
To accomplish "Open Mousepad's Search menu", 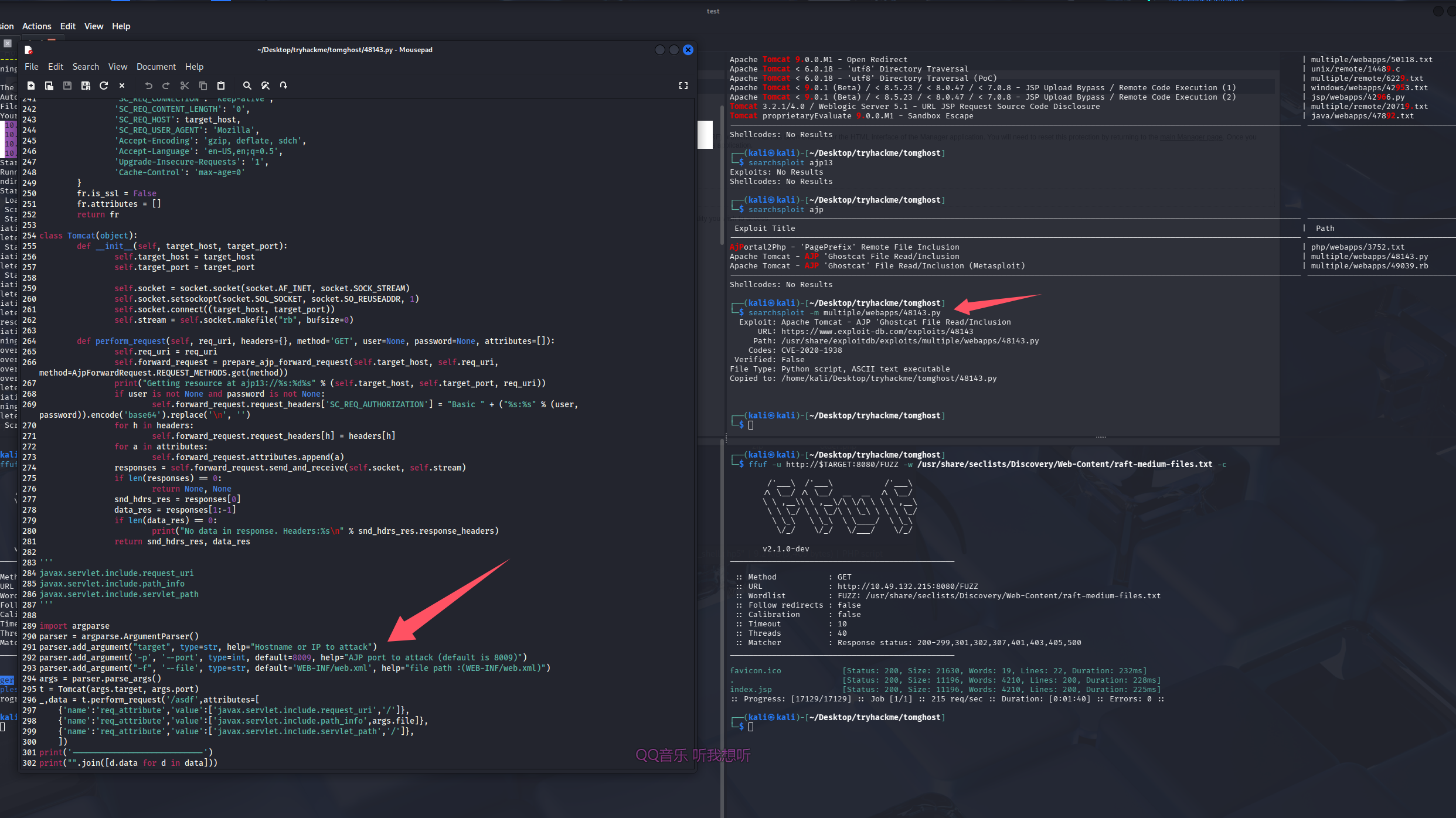I will pyautogui.click(x=86, y=67).
